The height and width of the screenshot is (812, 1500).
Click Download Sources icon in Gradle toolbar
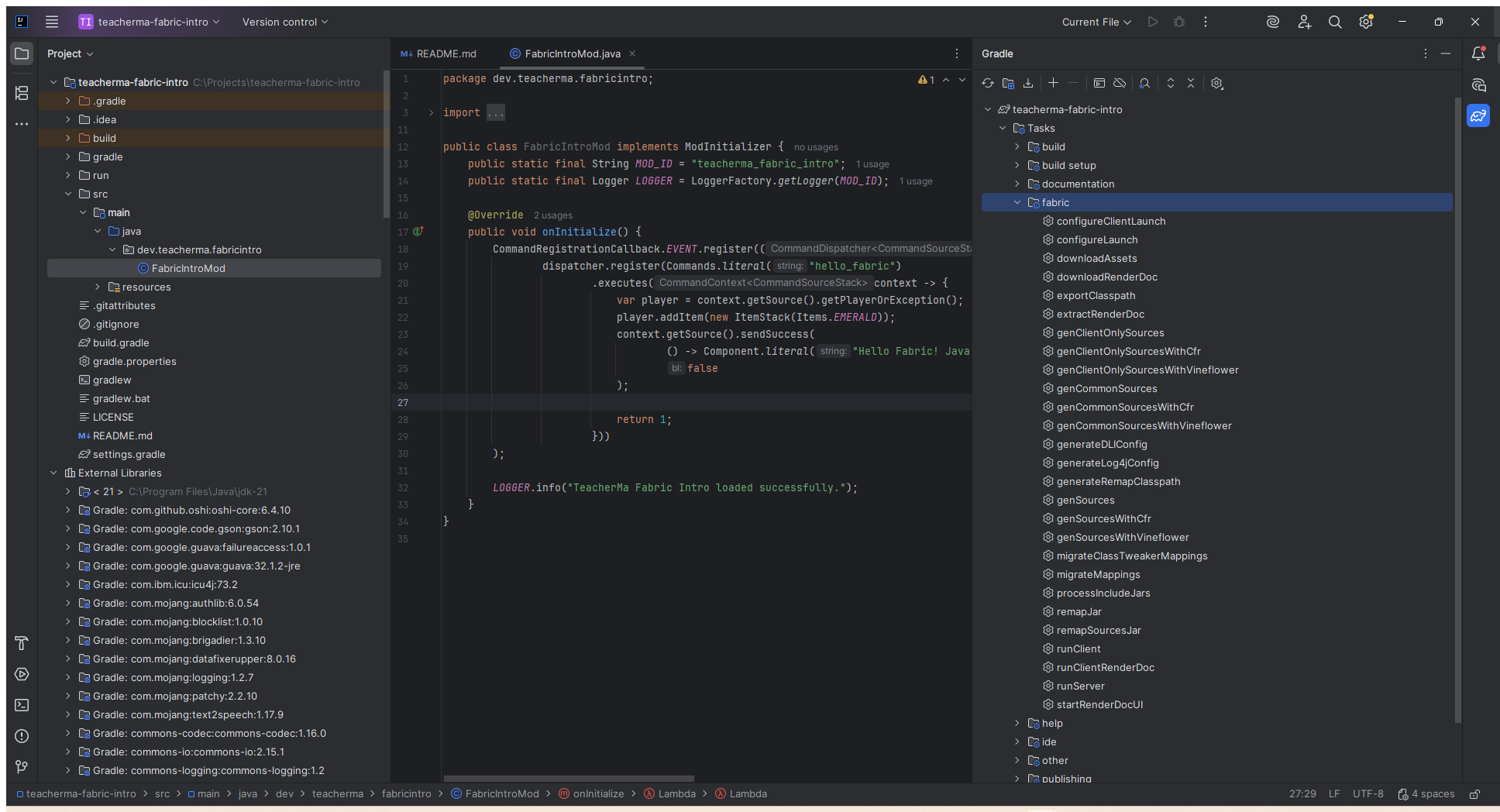[x=1028, y=83]
